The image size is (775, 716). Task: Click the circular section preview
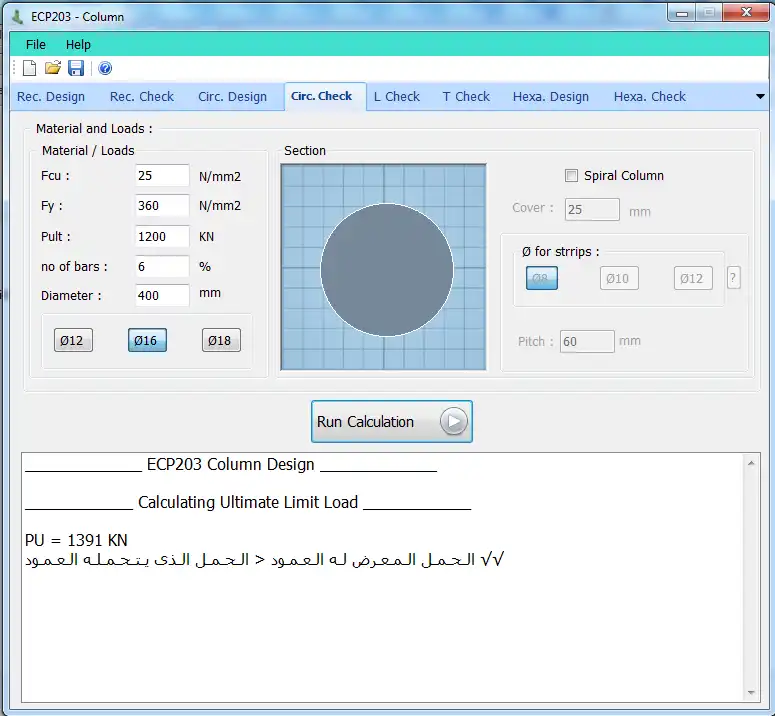(x=387, y=270)
